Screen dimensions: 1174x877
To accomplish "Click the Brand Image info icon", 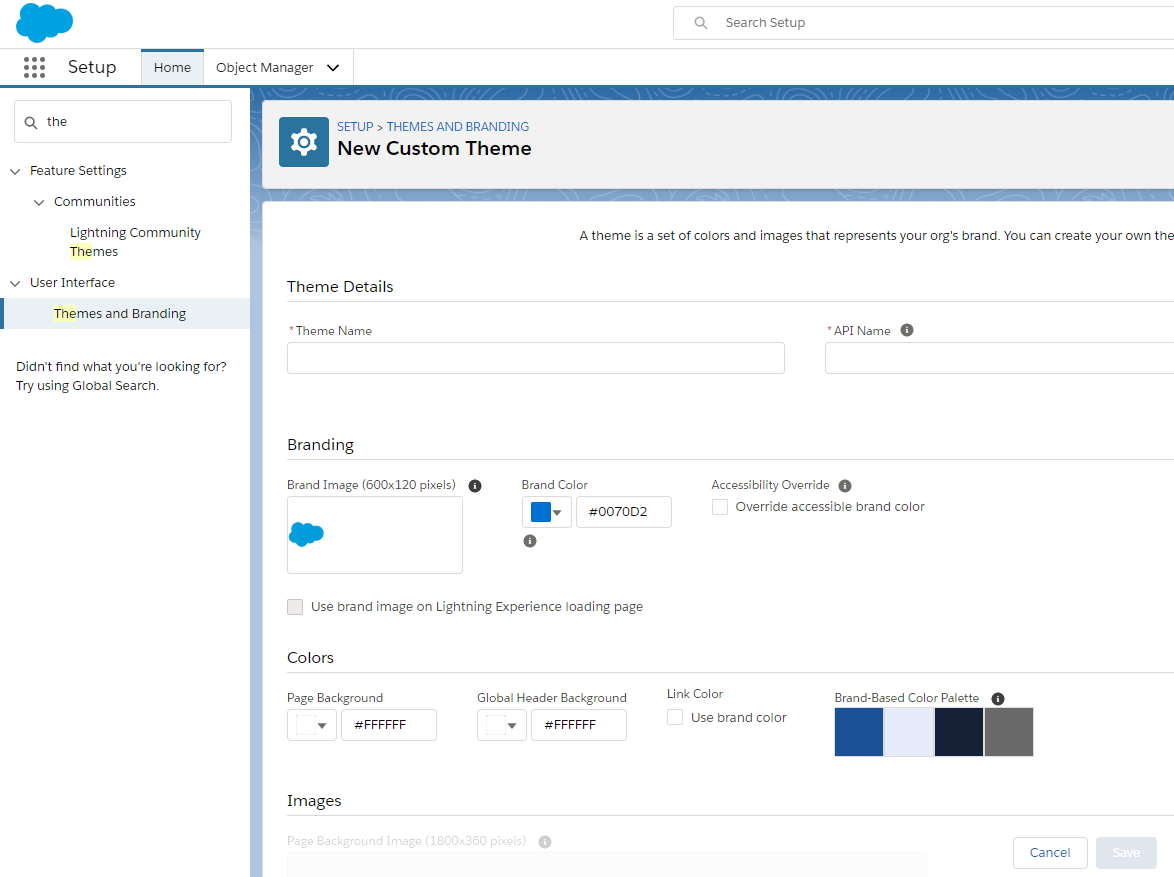I will 475,486.
